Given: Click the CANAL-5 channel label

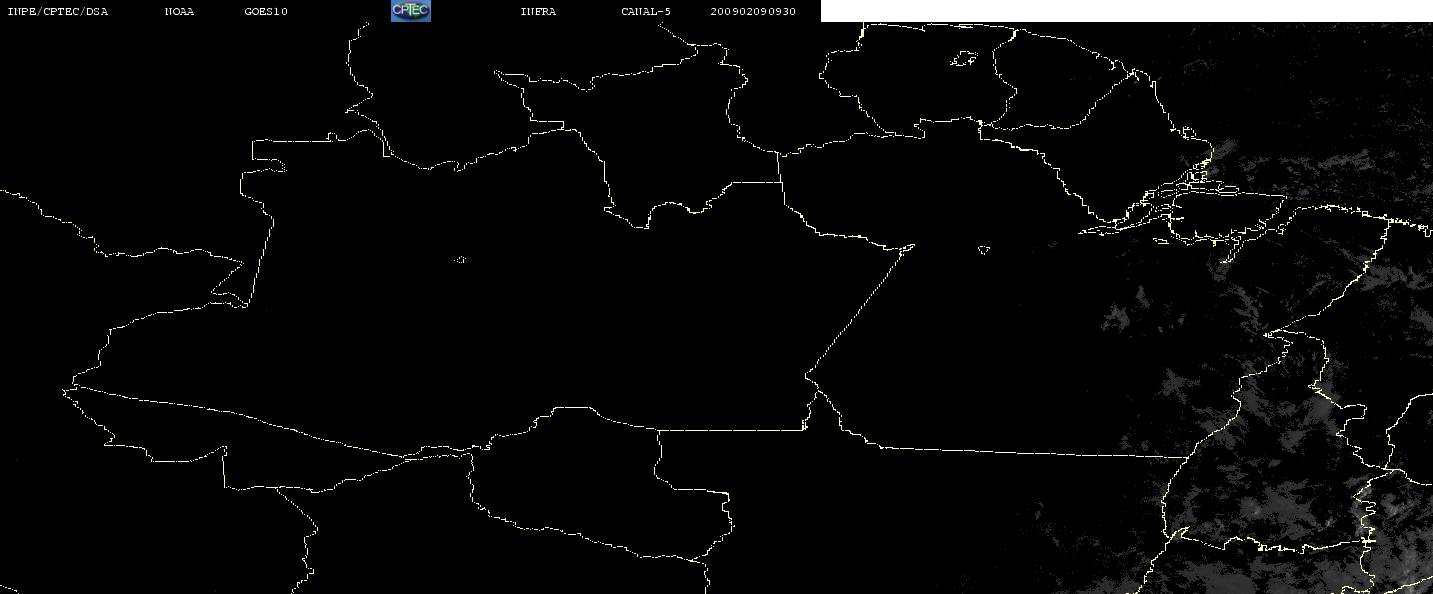Looking at the screenshot, I should click(646, 12).
